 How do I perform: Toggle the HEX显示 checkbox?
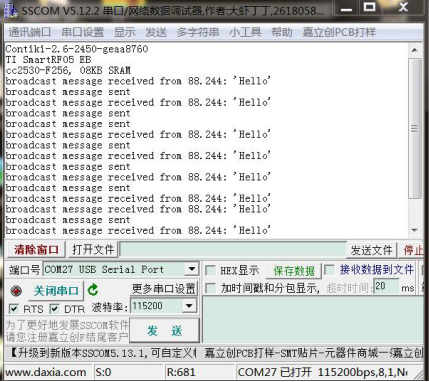(x=210, y=270)
